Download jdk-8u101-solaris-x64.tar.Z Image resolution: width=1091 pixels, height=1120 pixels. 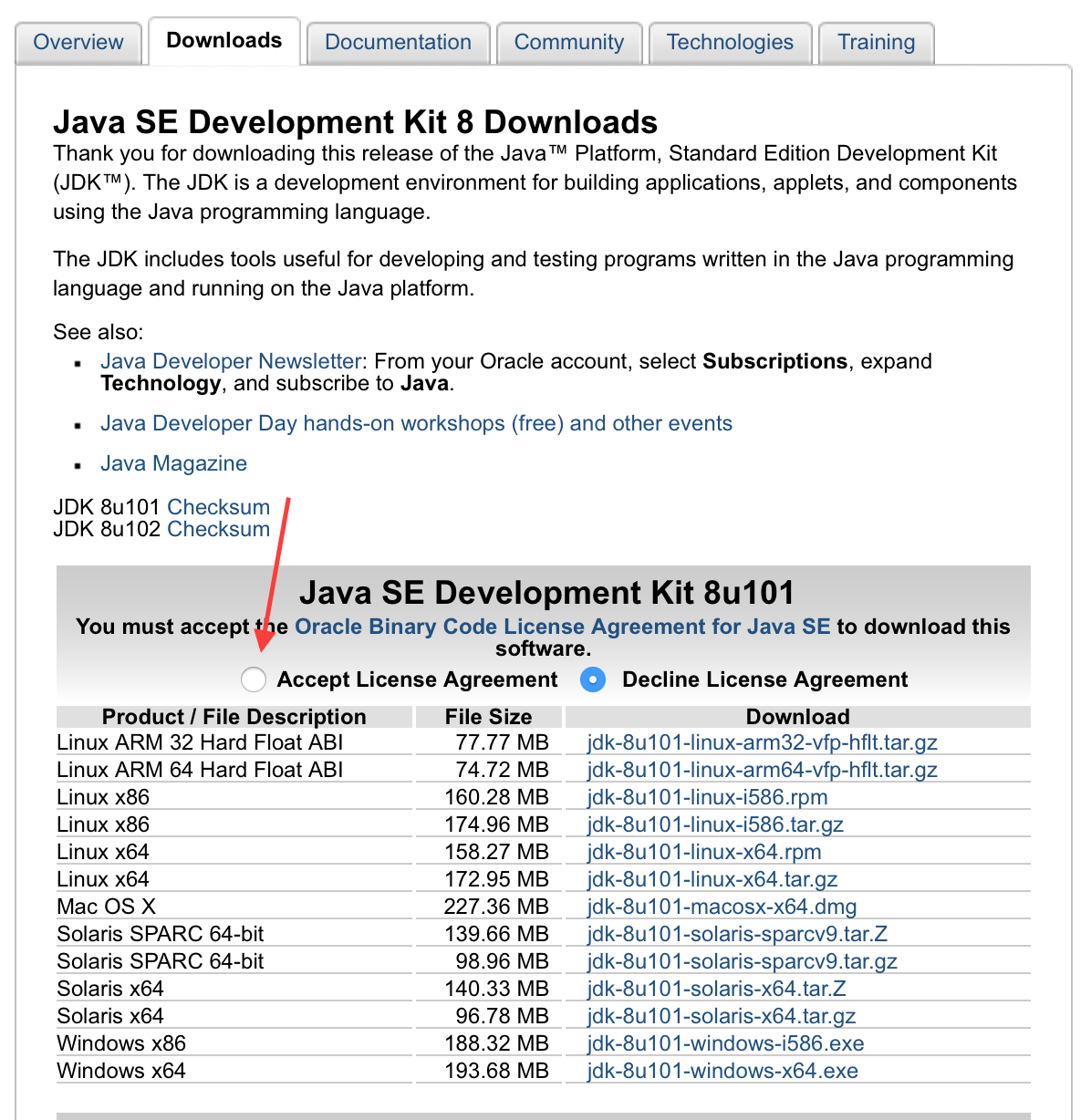(x=717, y=989)
